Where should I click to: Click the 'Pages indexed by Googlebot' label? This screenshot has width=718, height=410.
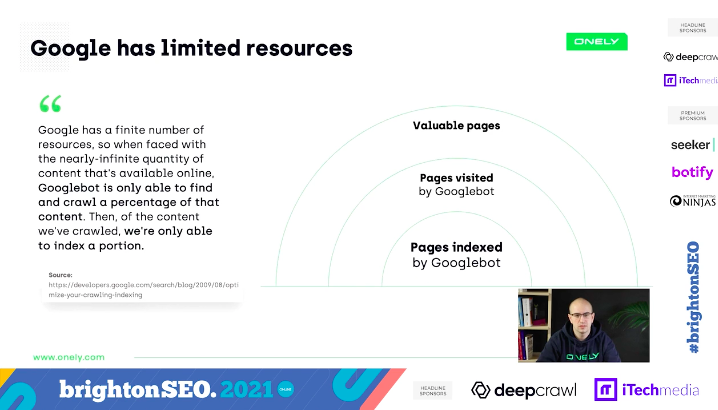pyautogui.click(x=457, y=255)
